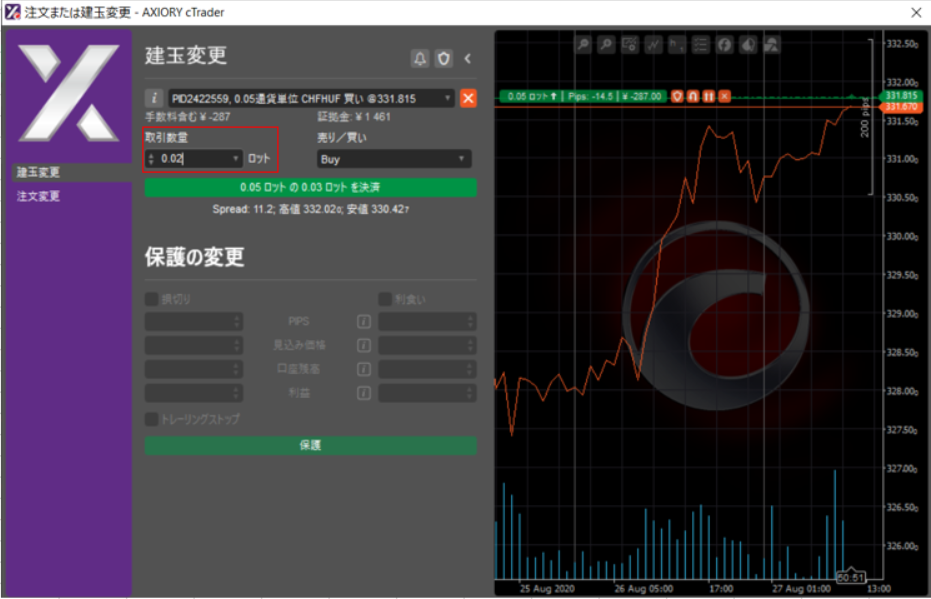This screenshot has width=931, height=599.
Task: Click the '手数料含む ¥ -287' text
Action: pyautogui.click(x=188, y=117)
